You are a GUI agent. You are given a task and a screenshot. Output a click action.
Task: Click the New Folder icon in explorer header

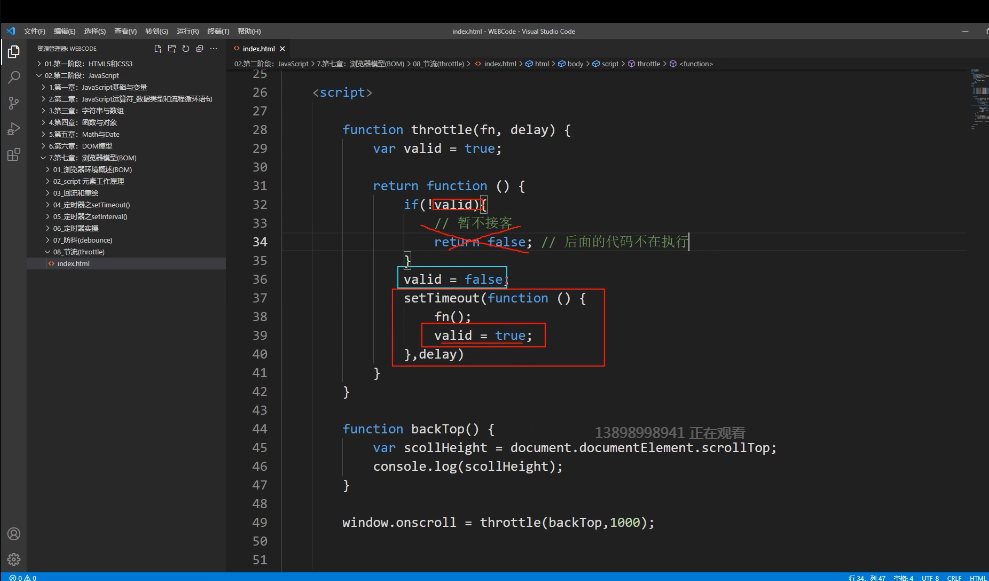172,49
